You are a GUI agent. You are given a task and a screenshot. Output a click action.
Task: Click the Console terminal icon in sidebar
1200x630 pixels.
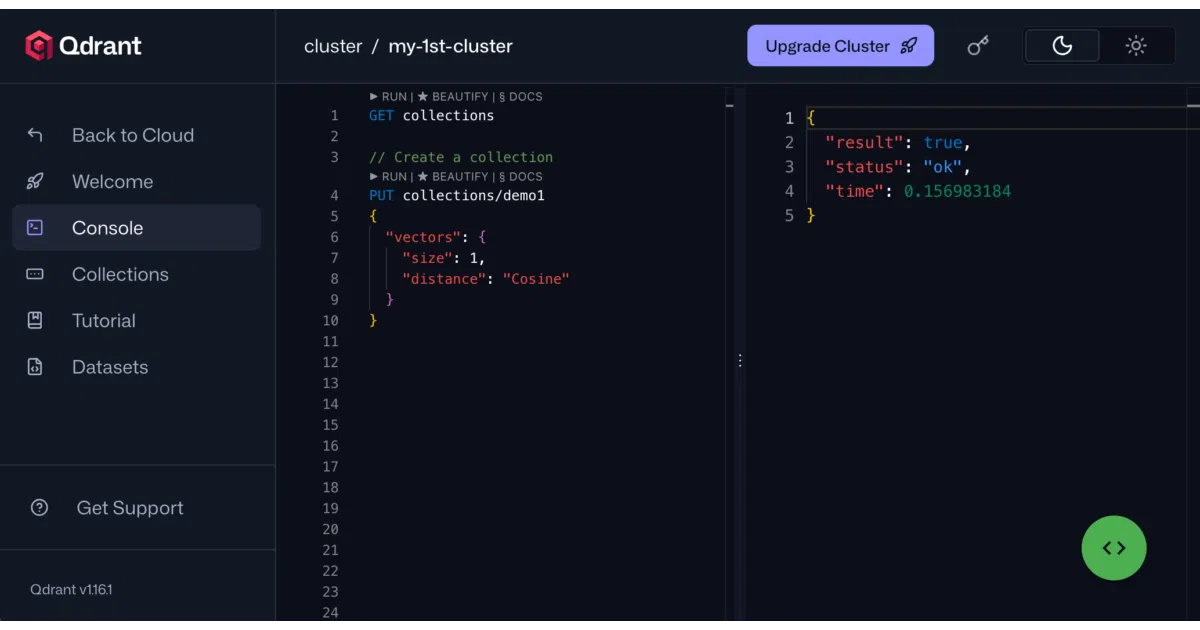pos(35,228)
